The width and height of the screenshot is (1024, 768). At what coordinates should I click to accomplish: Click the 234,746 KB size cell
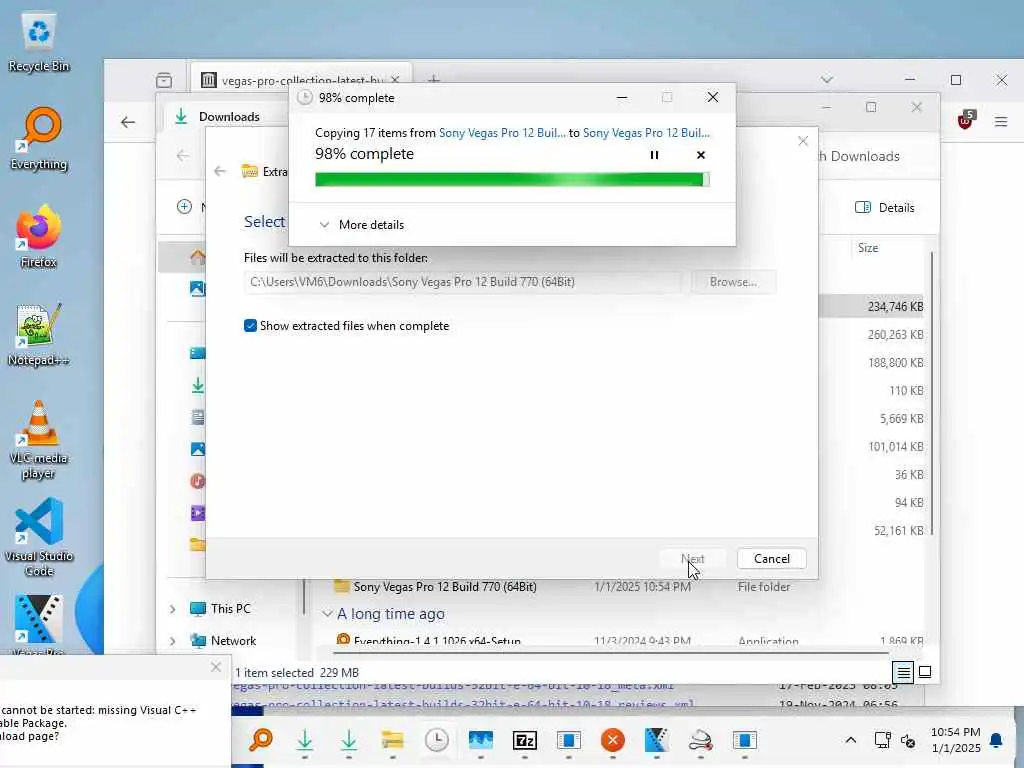895,306
